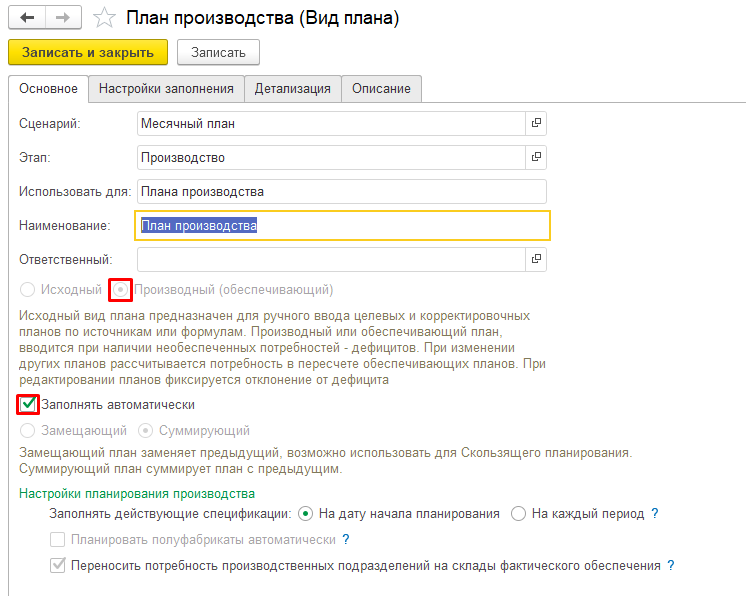Enable Планировать полуфабрикаты автоматически checkbox

point(58,540)
